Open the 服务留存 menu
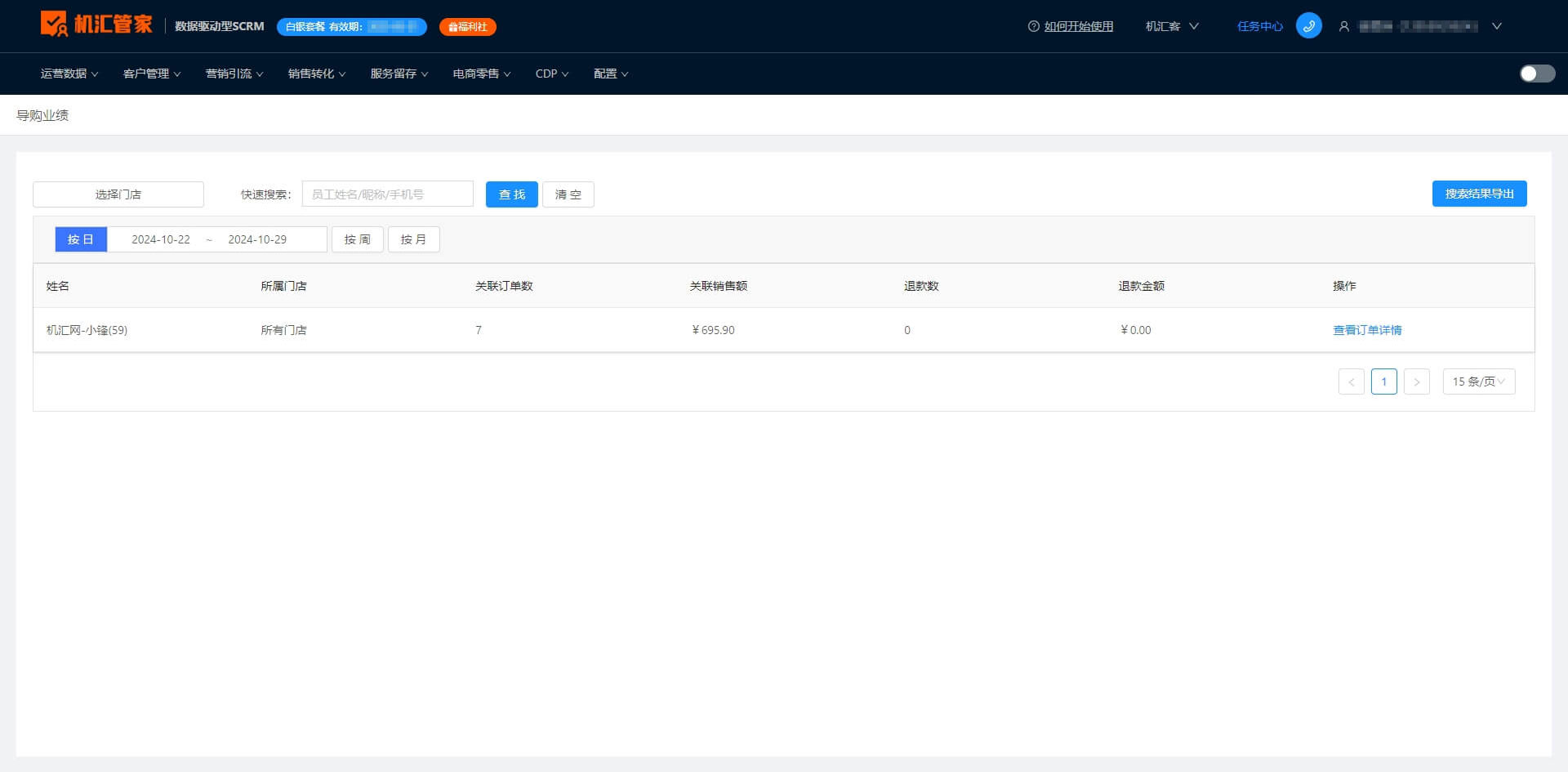This screenshot has width=1568, height=772. [x=399, y=74]
